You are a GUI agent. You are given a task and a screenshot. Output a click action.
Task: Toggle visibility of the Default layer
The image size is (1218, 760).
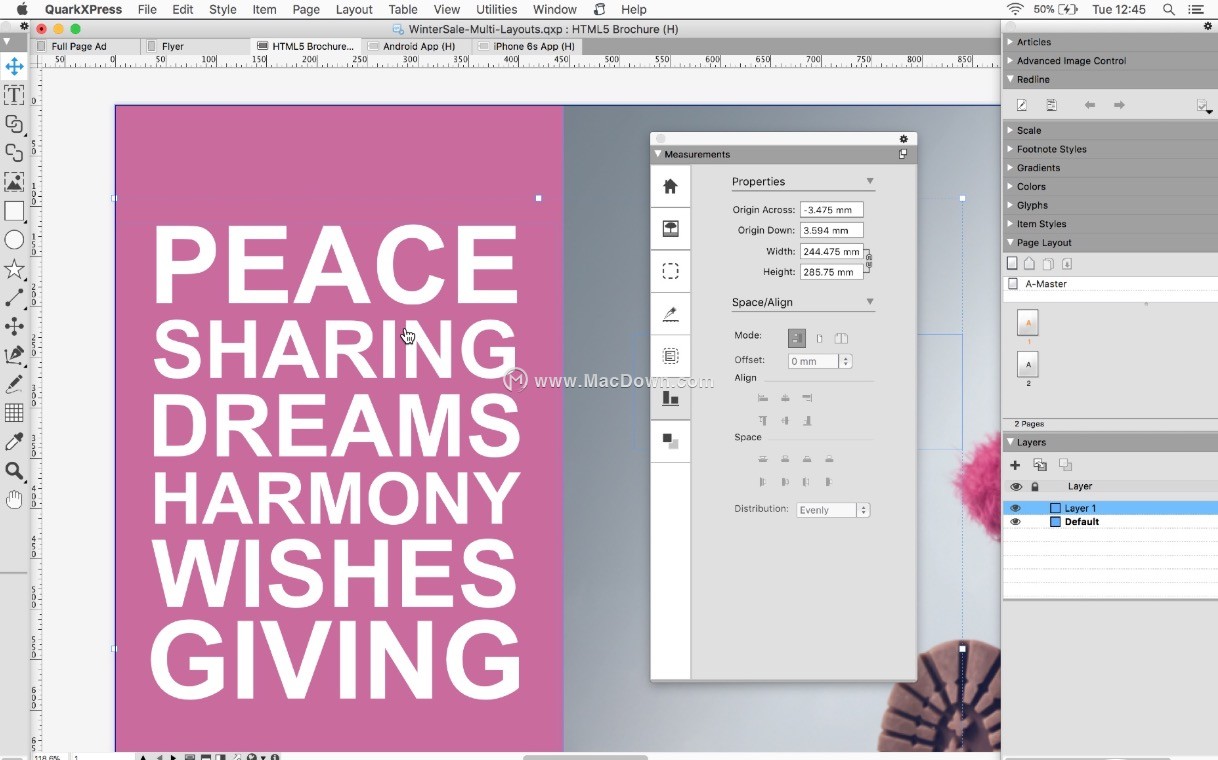coord(1015,522)
